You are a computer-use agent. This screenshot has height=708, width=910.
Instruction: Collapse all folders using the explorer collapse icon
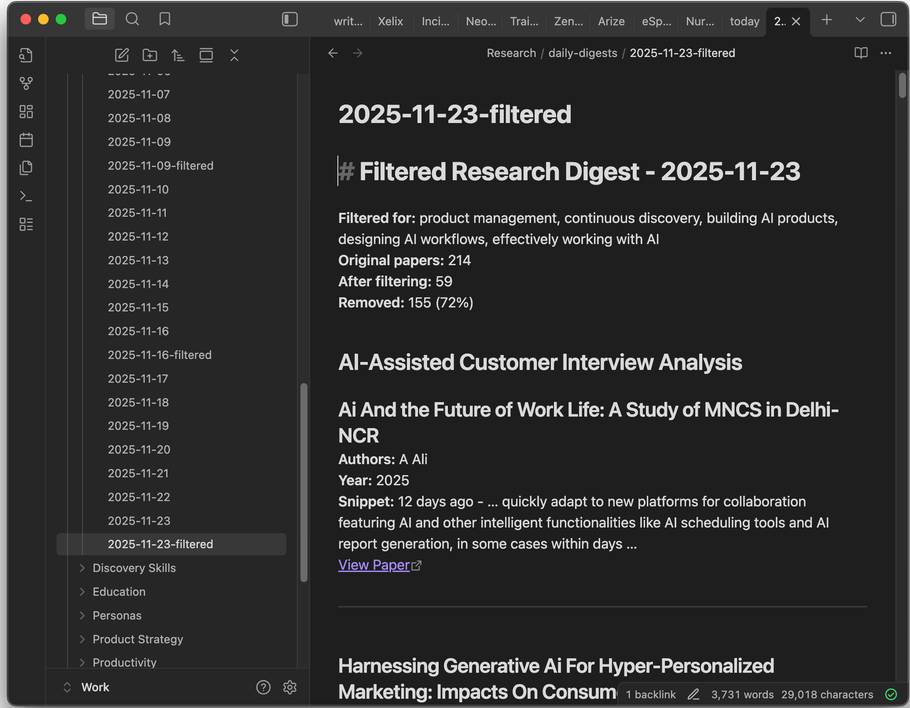(x=234, y=55)
